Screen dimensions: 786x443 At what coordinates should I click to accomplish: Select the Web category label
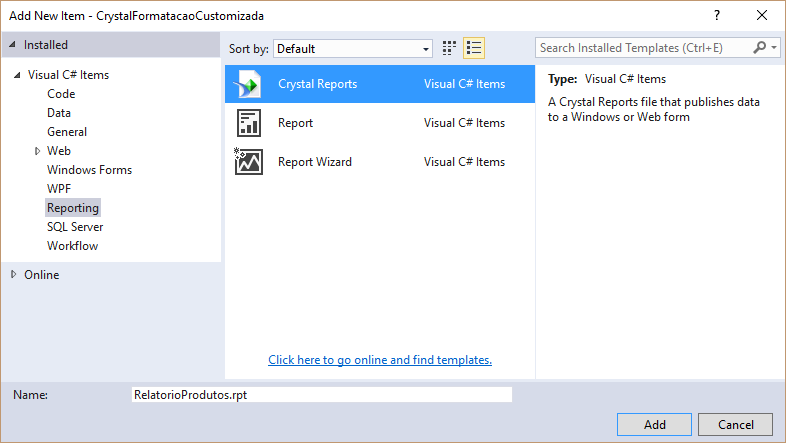[x=59, y=151]
